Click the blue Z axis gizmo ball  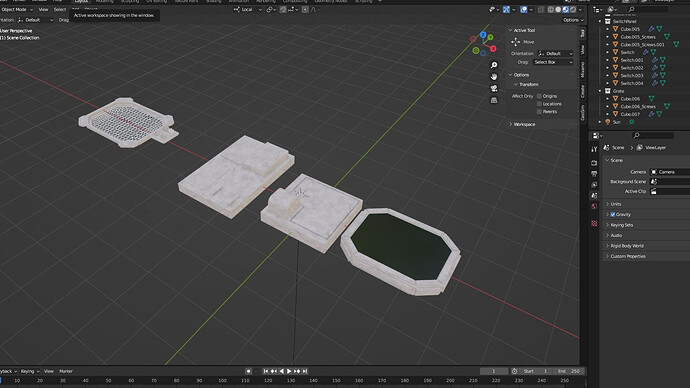[483, 35]
